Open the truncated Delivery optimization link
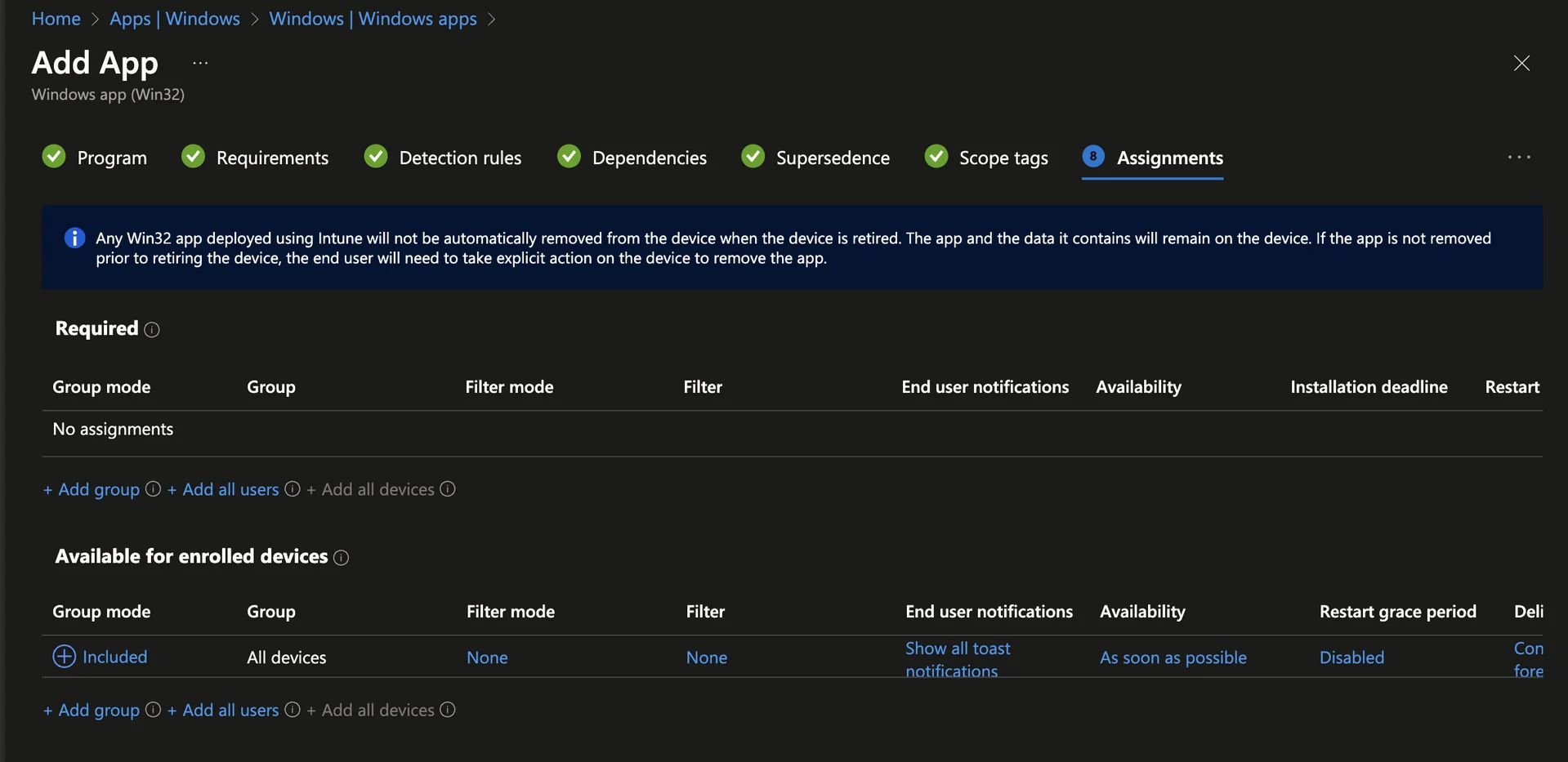This screenshot has width=1568, height=762. pos(1529,659)
